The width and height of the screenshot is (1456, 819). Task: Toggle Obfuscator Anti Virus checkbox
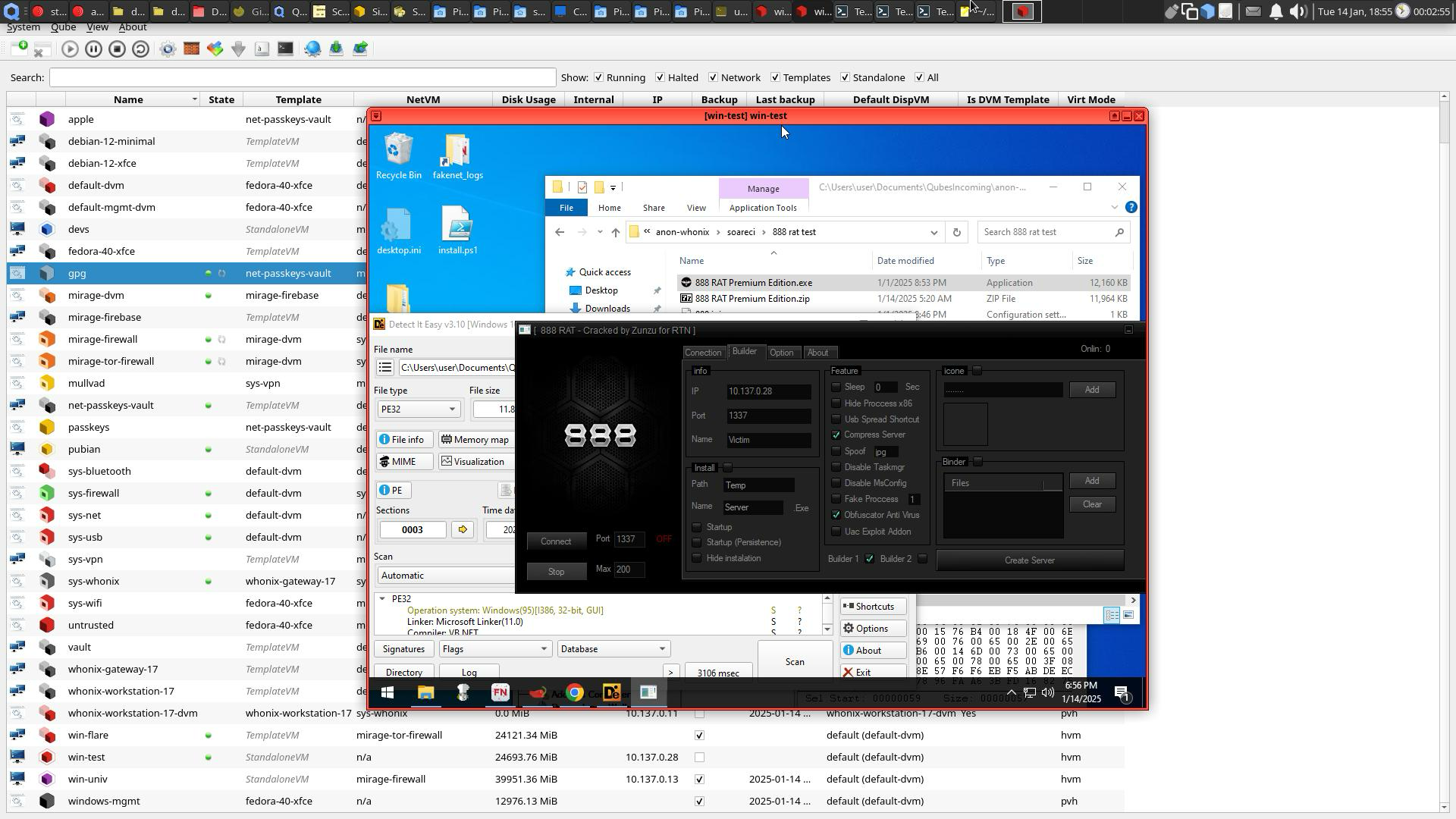[836, 515]
